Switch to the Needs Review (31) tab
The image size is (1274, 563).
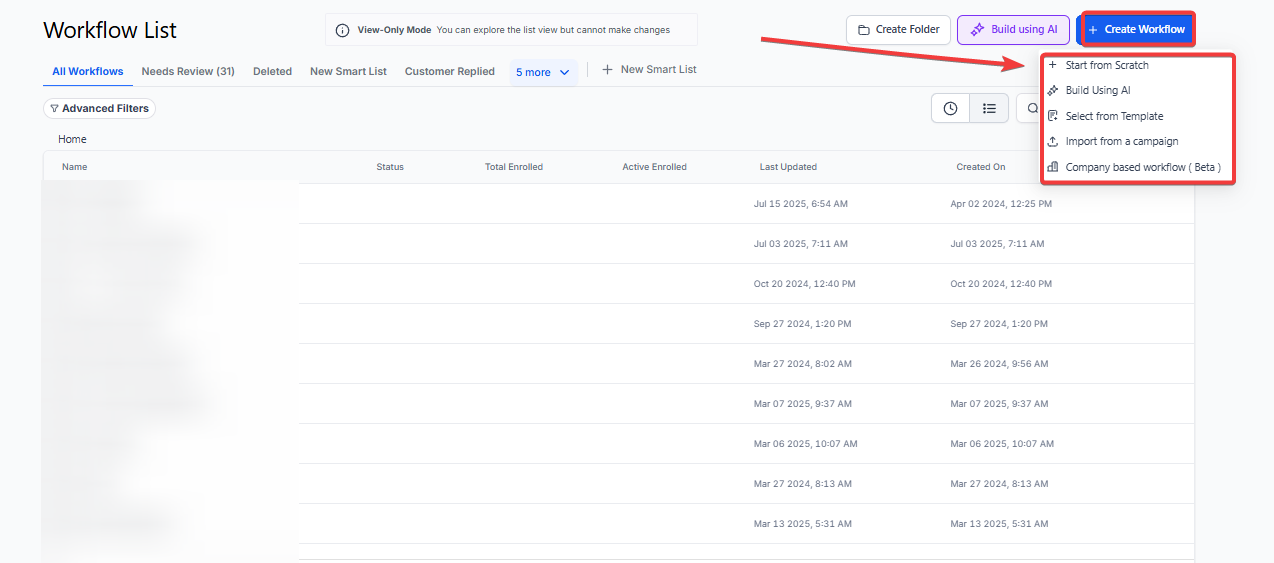click(x=188, y=71)
